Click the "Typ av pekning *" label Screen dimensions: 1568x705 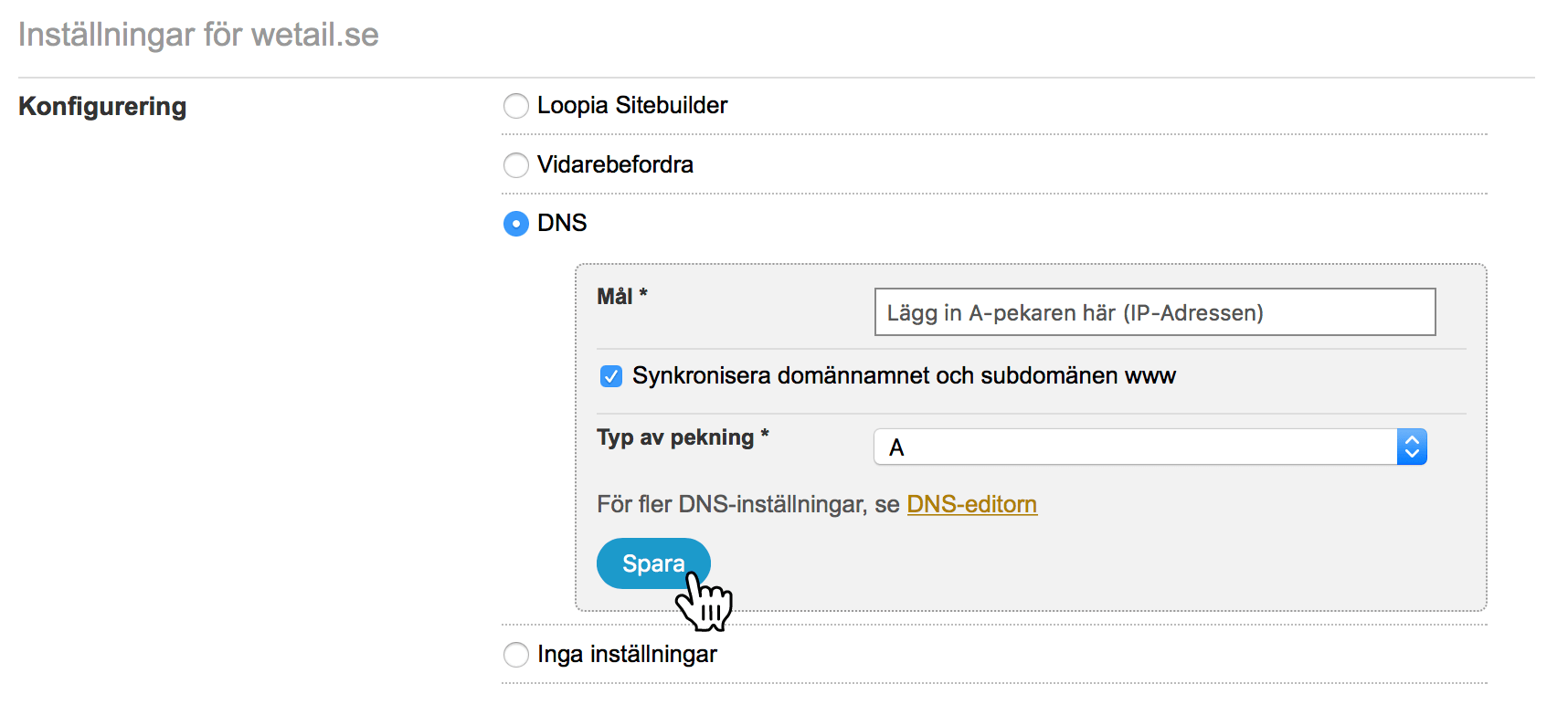coord(683,438)
